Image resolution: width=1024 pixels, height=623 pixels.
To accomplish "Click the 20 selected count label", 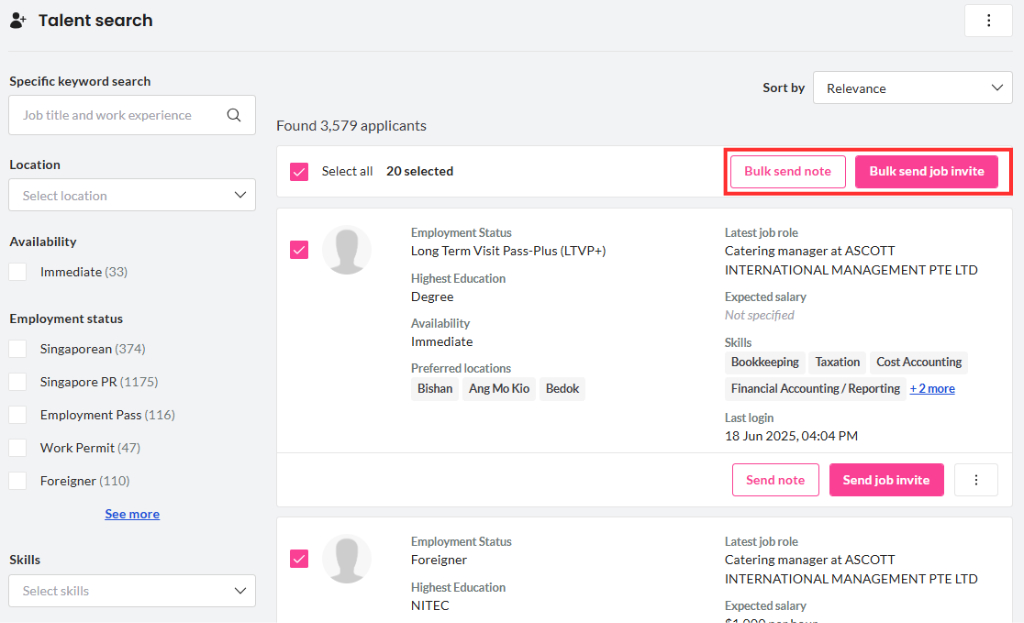I will pyautogui.click(x=420, y=171).
